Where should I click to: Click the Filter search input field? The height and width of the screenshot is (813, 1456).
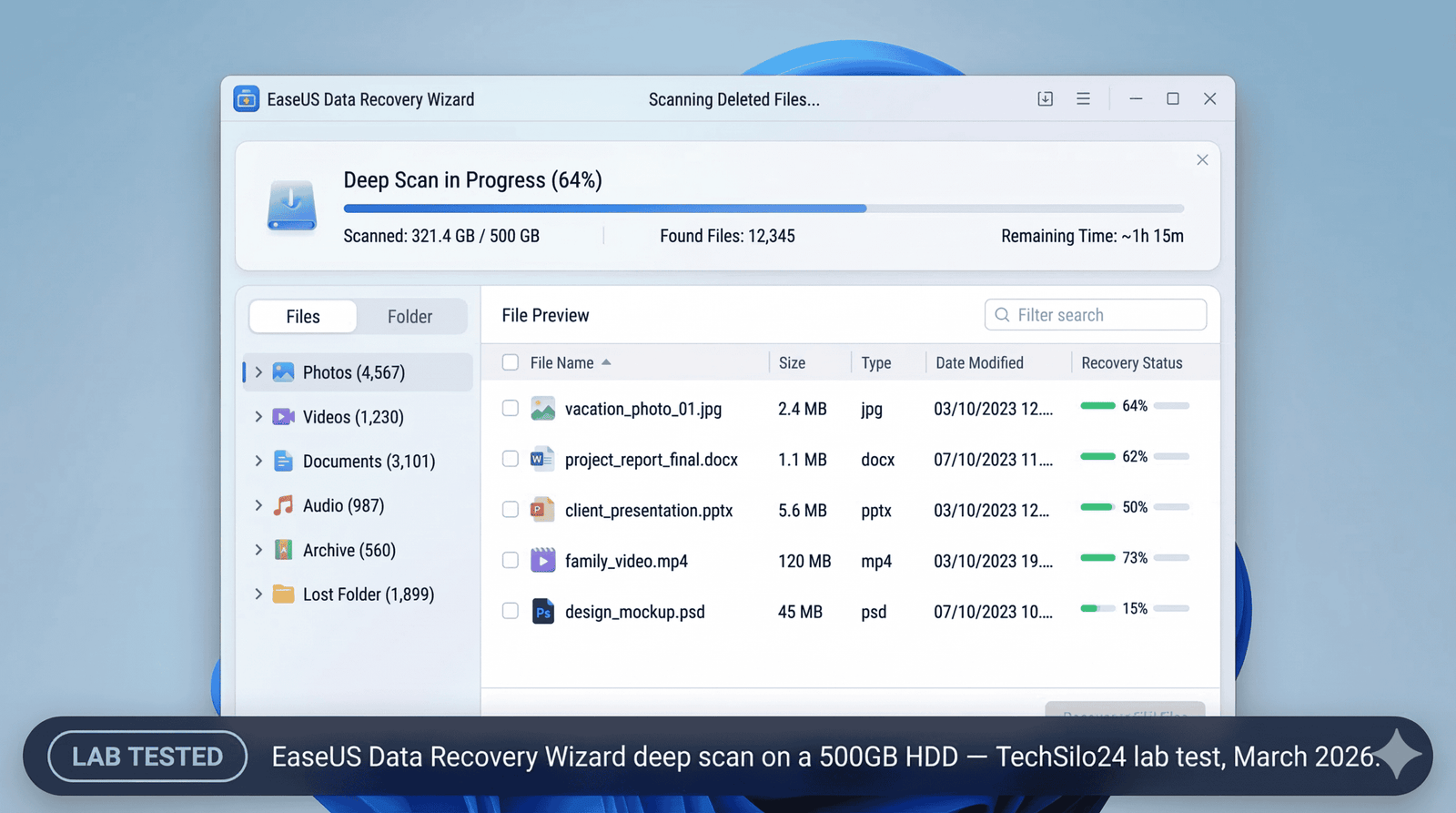(1096, 314)
